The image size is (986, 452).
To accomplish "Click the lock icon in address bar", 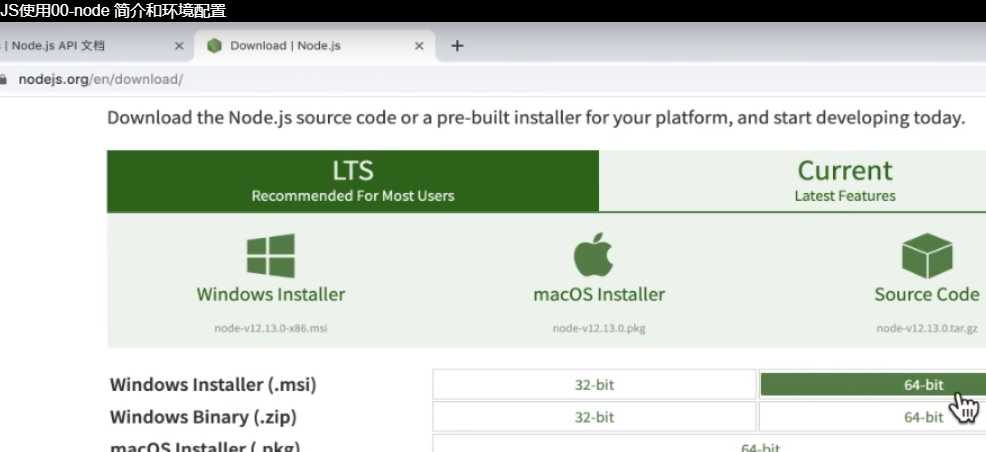I will pos(3,79).
